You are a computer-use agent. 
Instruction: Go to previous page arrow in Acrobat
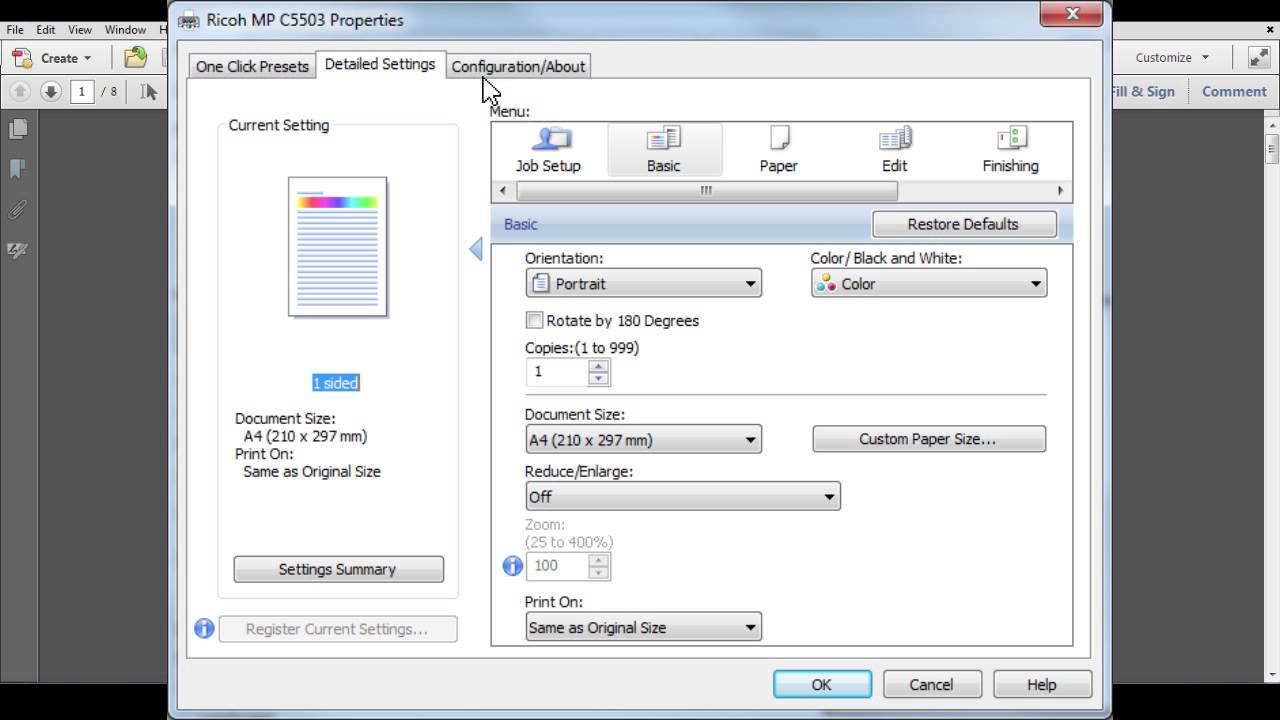pyautogui.click(x=20, y=91)
